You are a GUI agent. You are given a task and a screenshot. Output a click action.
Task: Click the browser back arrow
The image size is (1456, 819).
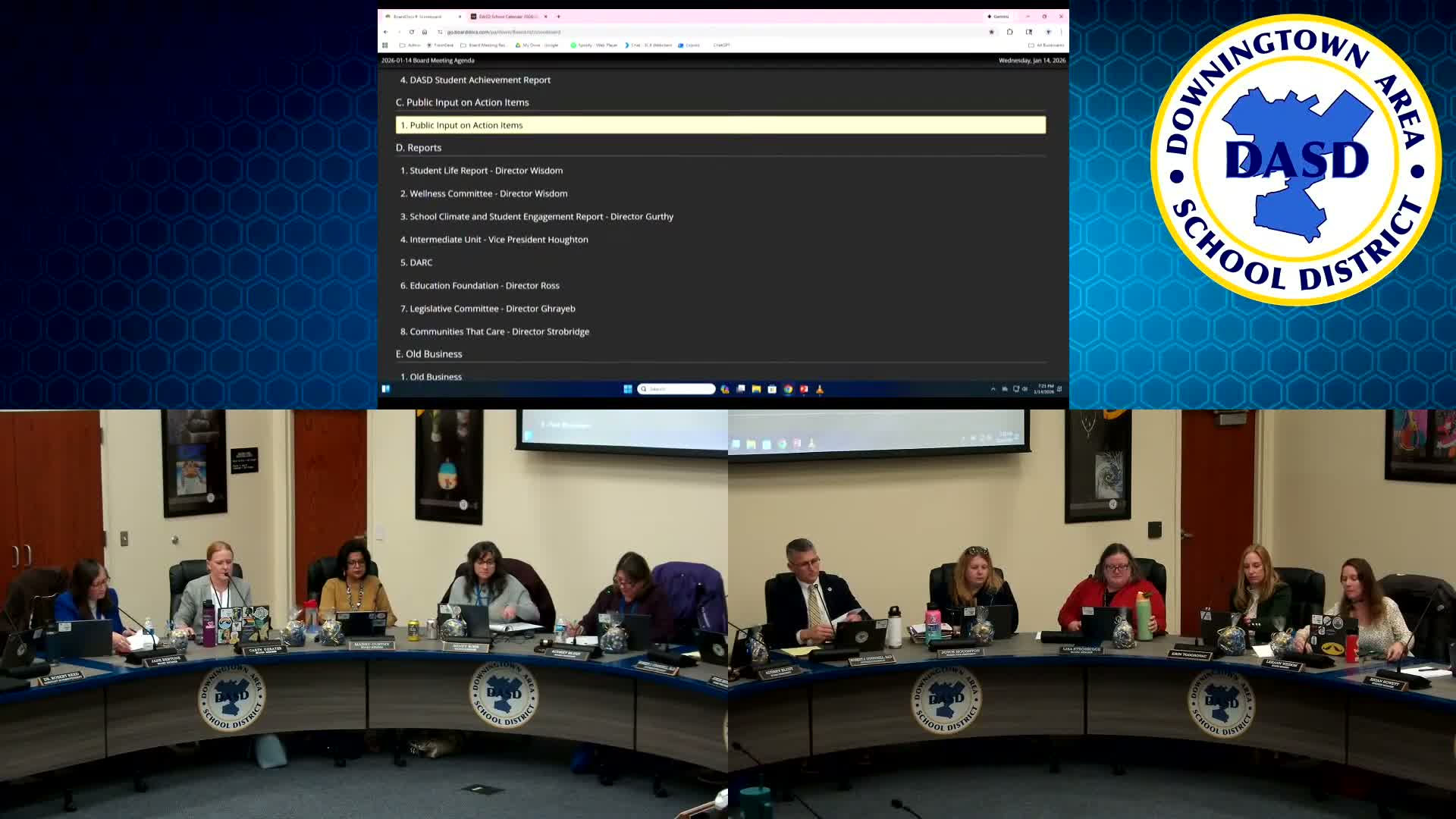click(386, 32)
